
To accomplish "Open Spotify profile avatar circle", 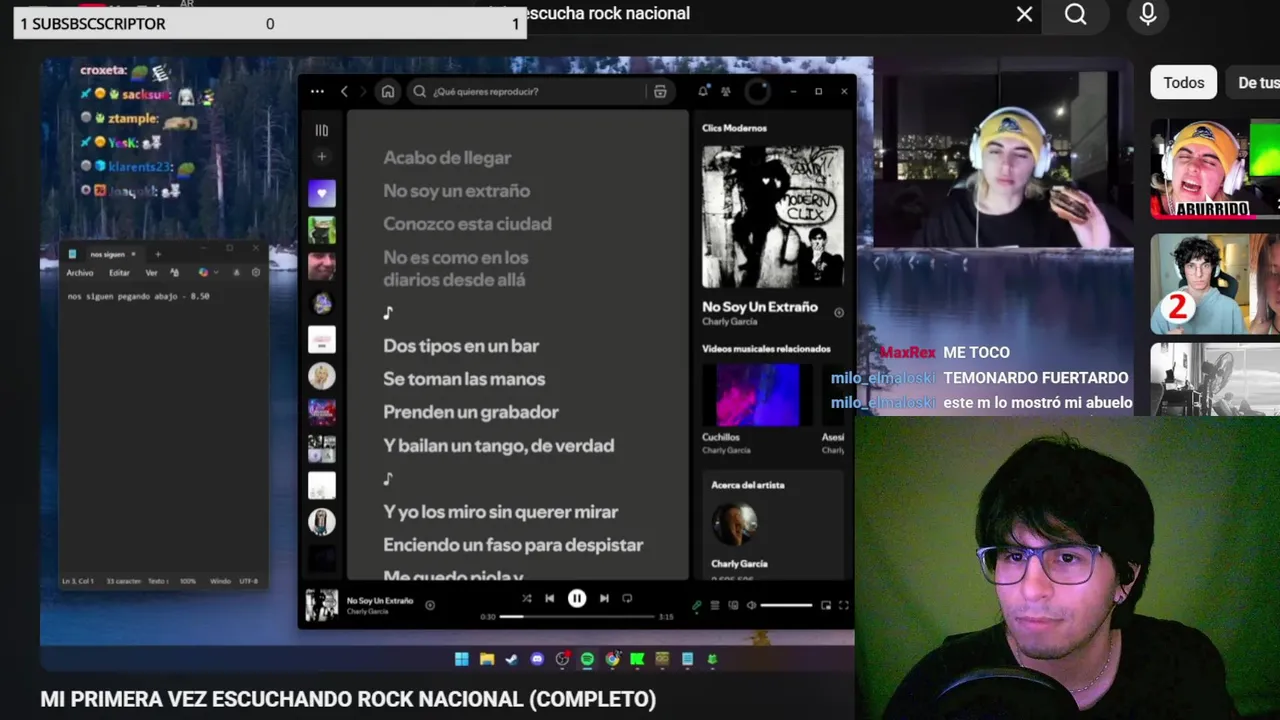I will pyautogui.click(x=758, y=91).
